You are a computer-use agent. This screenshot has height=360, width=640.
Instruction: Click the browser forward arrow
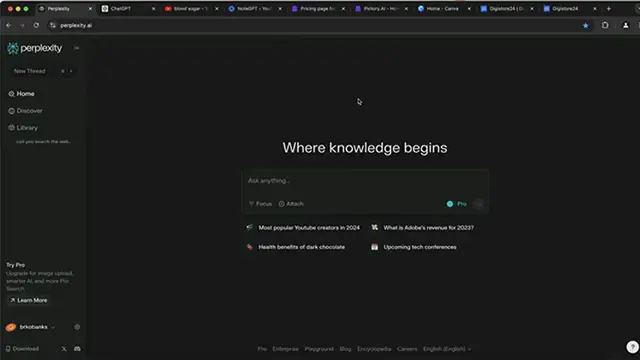(x=22, y=25)
